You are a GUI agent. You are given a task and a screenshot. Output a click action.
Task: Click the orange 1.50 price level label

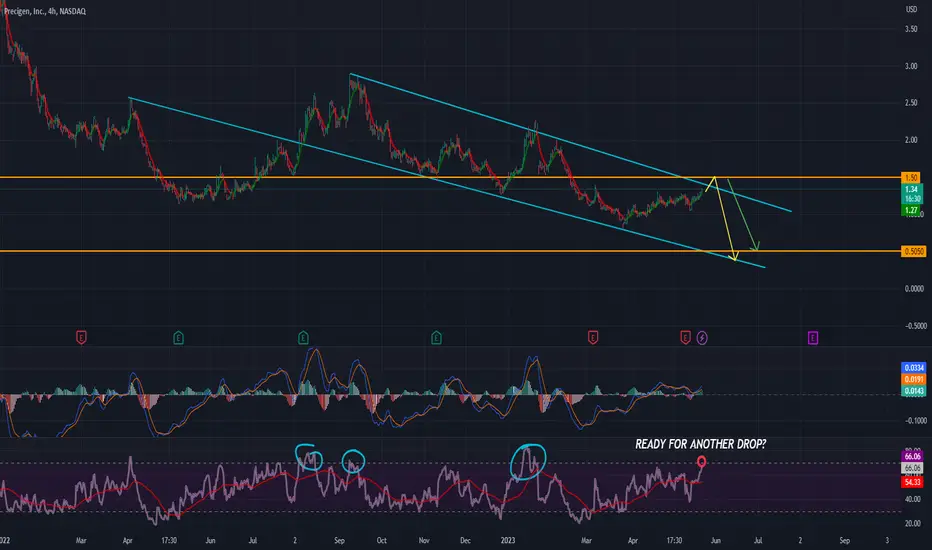[911, 177]
